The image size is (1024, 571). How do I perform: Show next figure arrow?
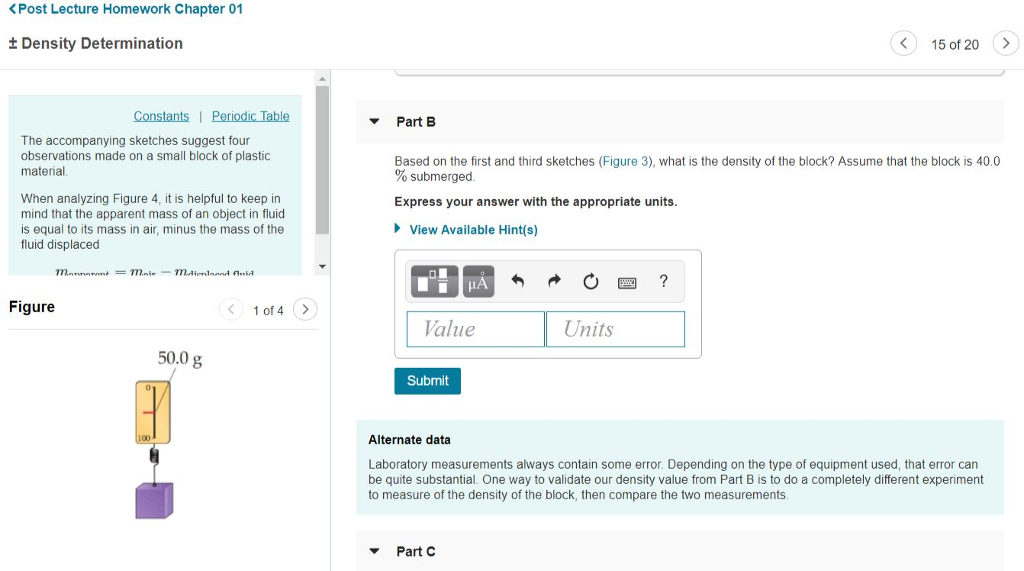pos(305,309)
